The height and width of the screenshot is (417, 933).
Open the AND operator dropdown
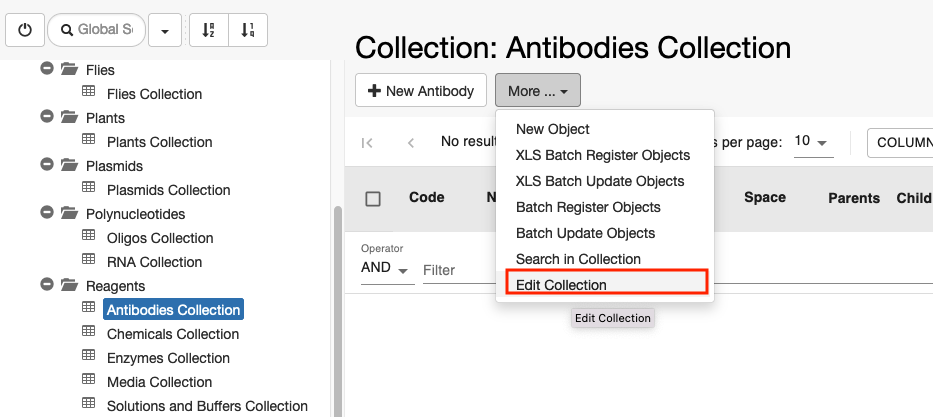[x=387, y=269]
